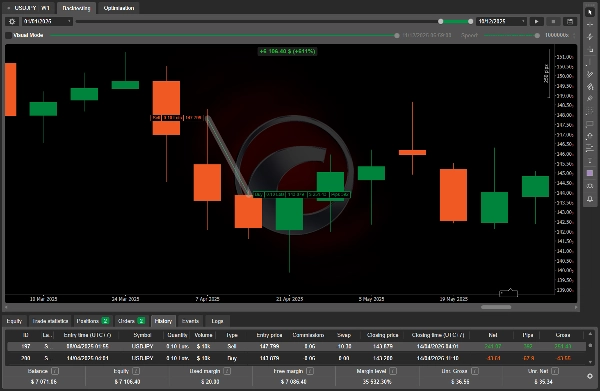The width and height of the screenshot is (600, 391).
Task: Show info for Unr. Net
Action: pyautogui.click(x=555, y=371)
